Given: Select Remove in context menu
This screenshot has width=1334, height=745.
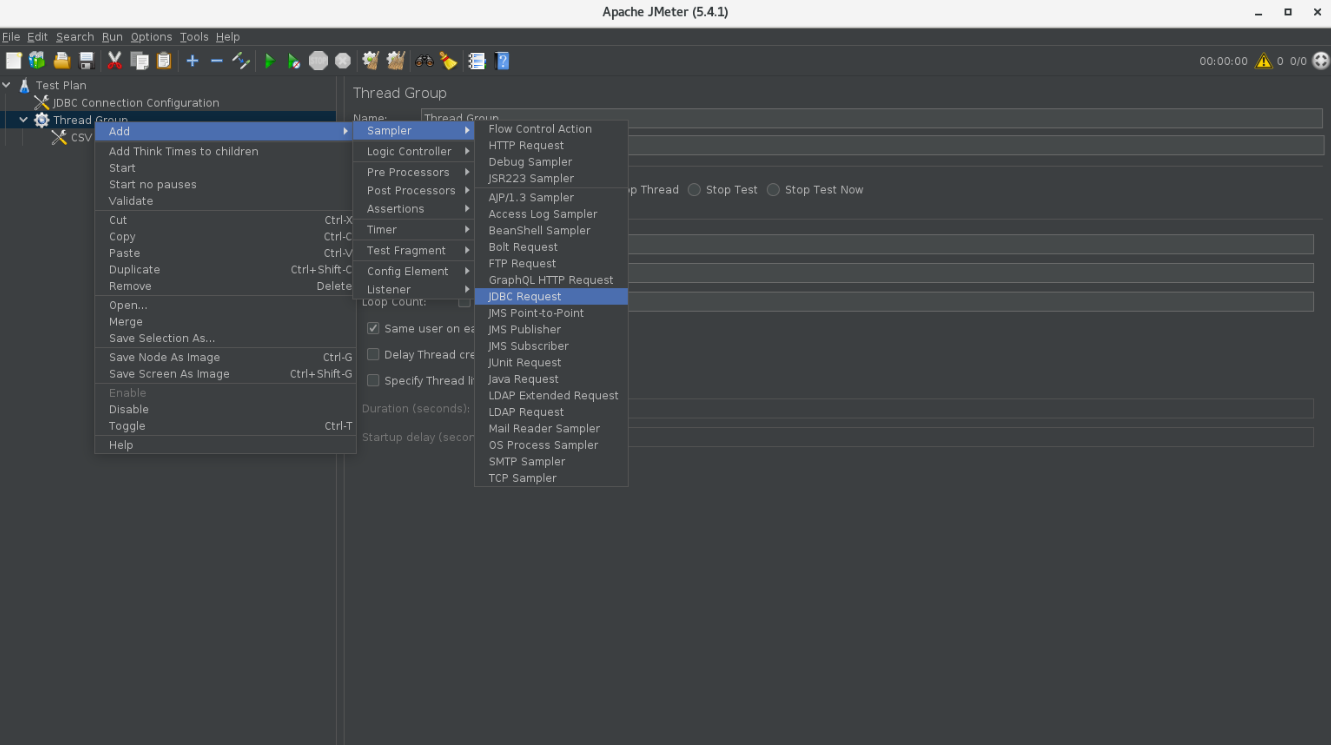Looking at the screenshot, I should [225, 286].
